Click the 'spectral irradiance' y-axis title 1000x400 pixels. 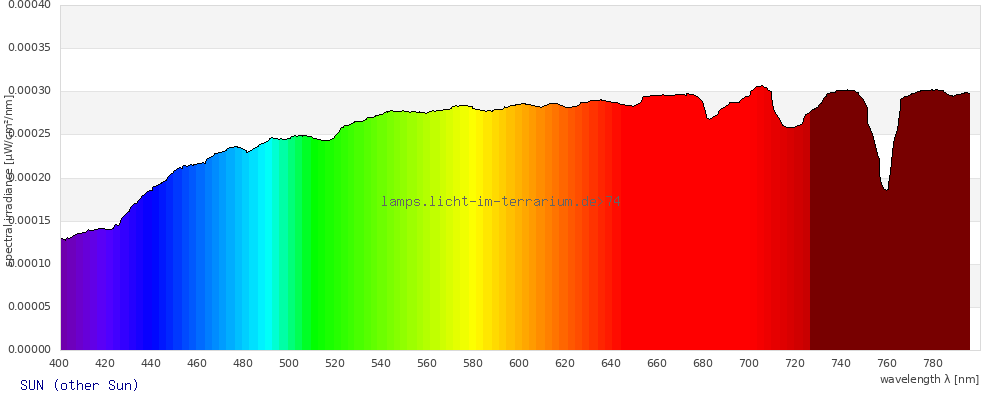tap(9, 180)
